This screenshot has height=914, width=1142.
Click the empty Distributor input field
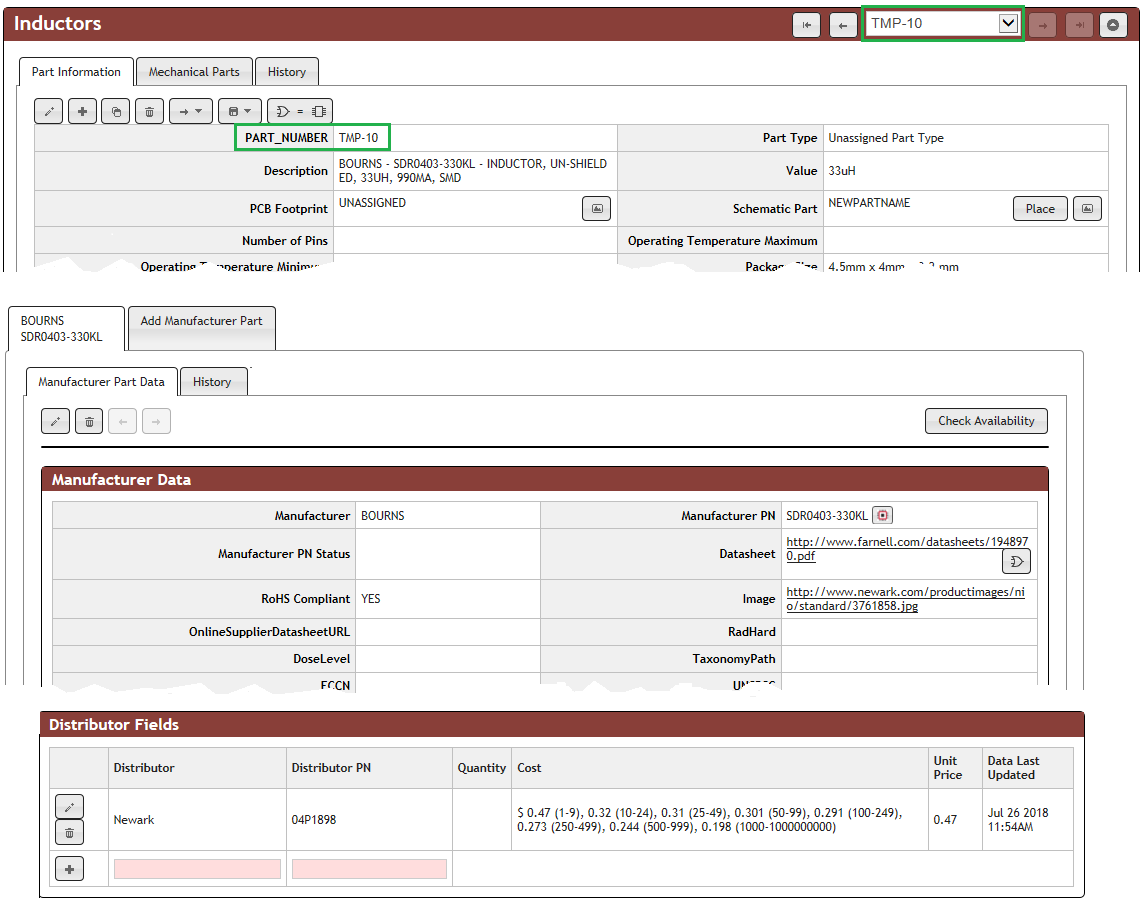tap(197, 869)
